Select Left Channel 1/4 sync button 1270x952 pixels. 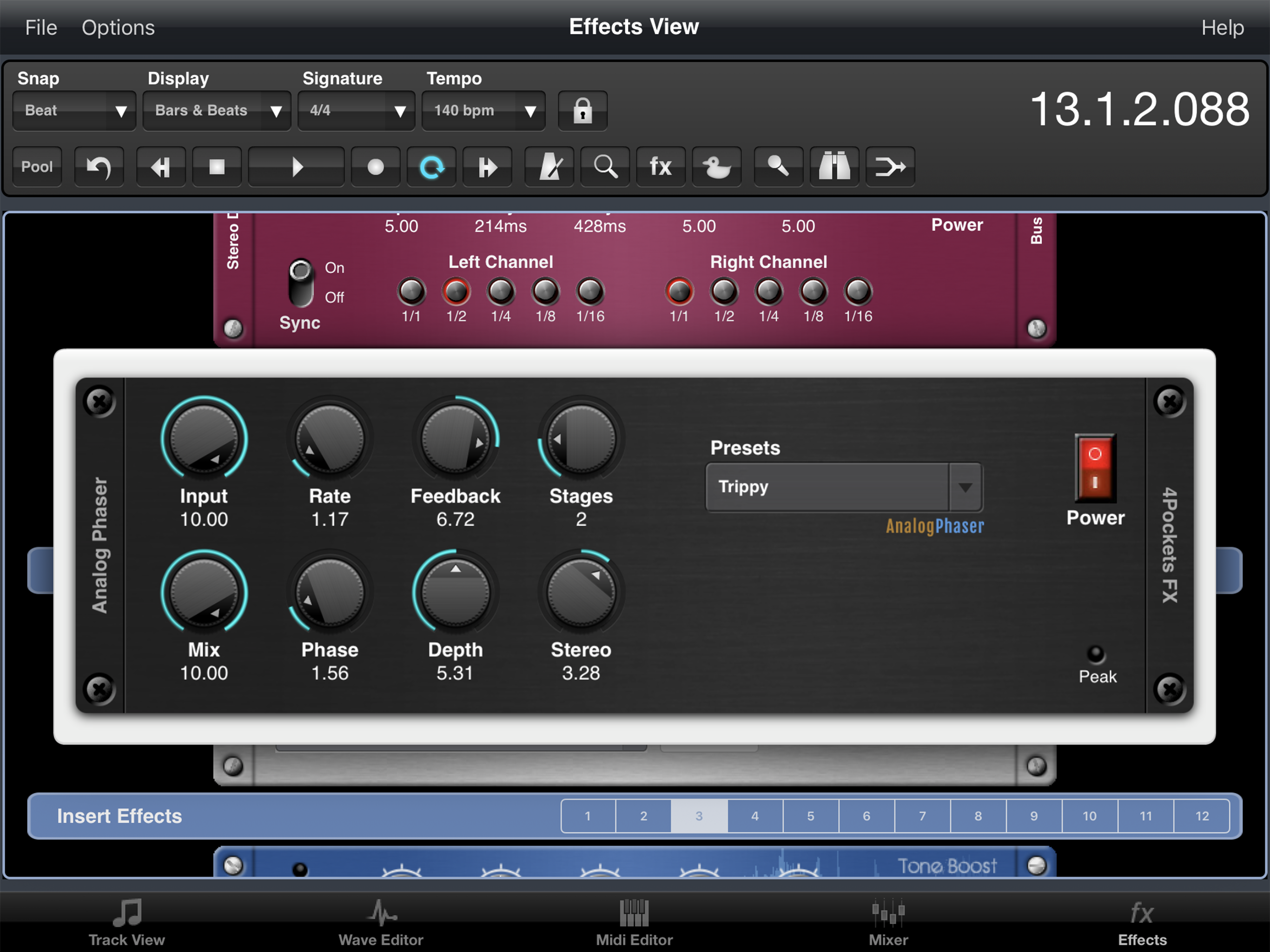(501, 291)
